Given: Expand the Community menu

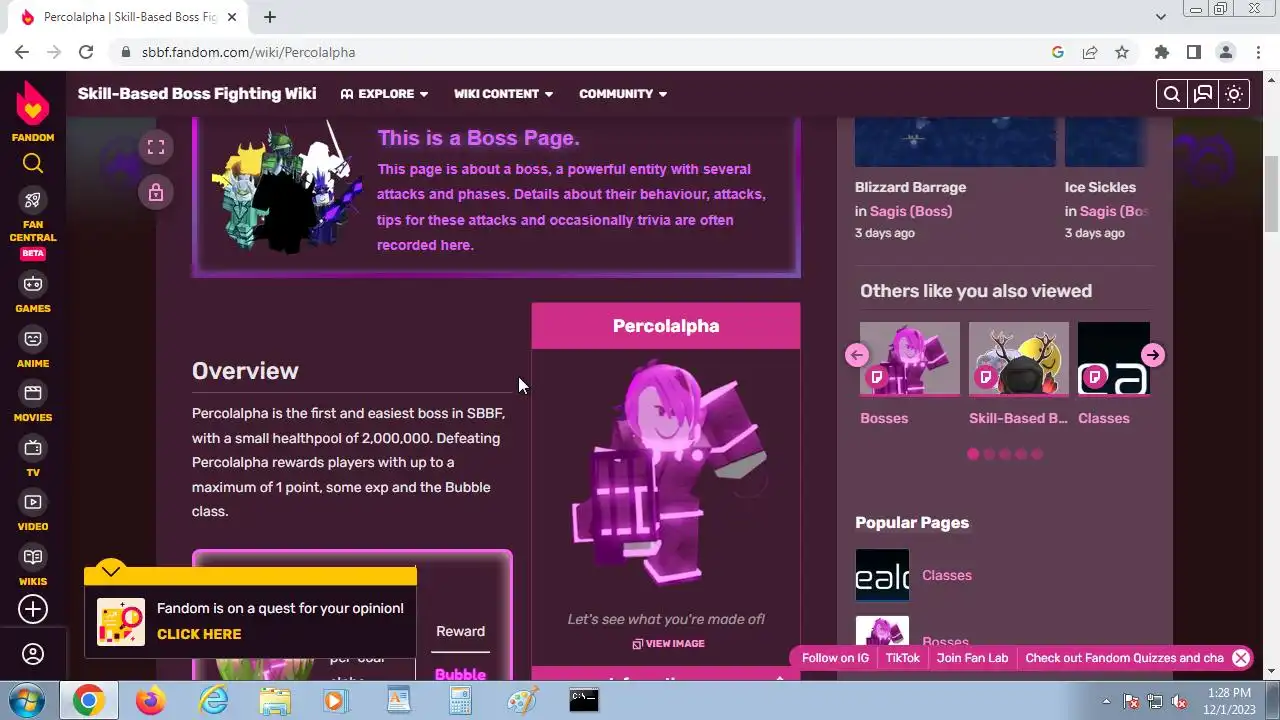Looking at the screenshot, I should (x=623, y=94).
